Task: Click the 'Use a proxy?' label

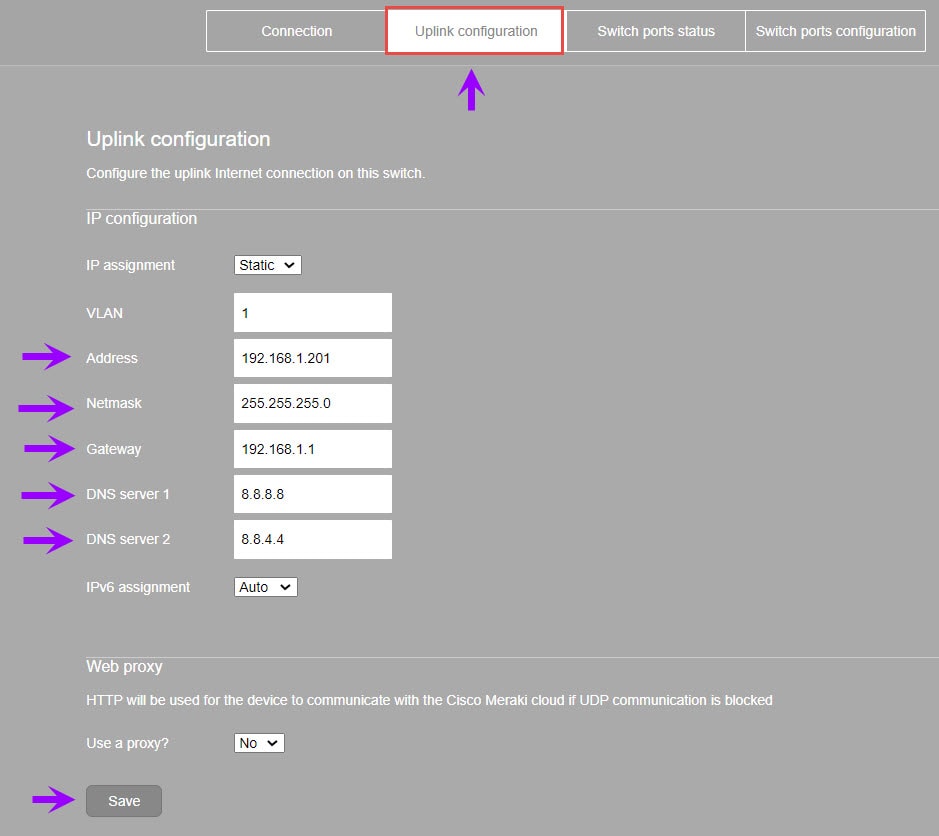Action: click(128, 743)
